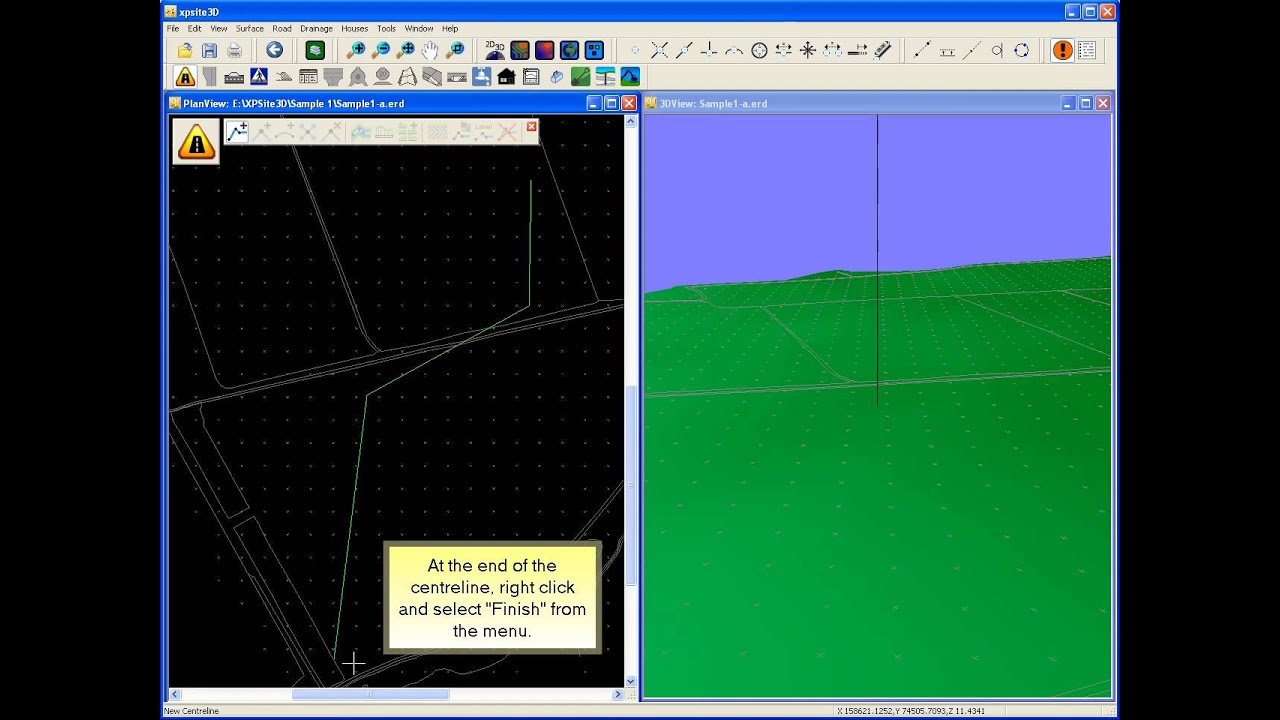Open the Houses menu
The height and width of the screenshot is (720, 1280).
point(354,29)
